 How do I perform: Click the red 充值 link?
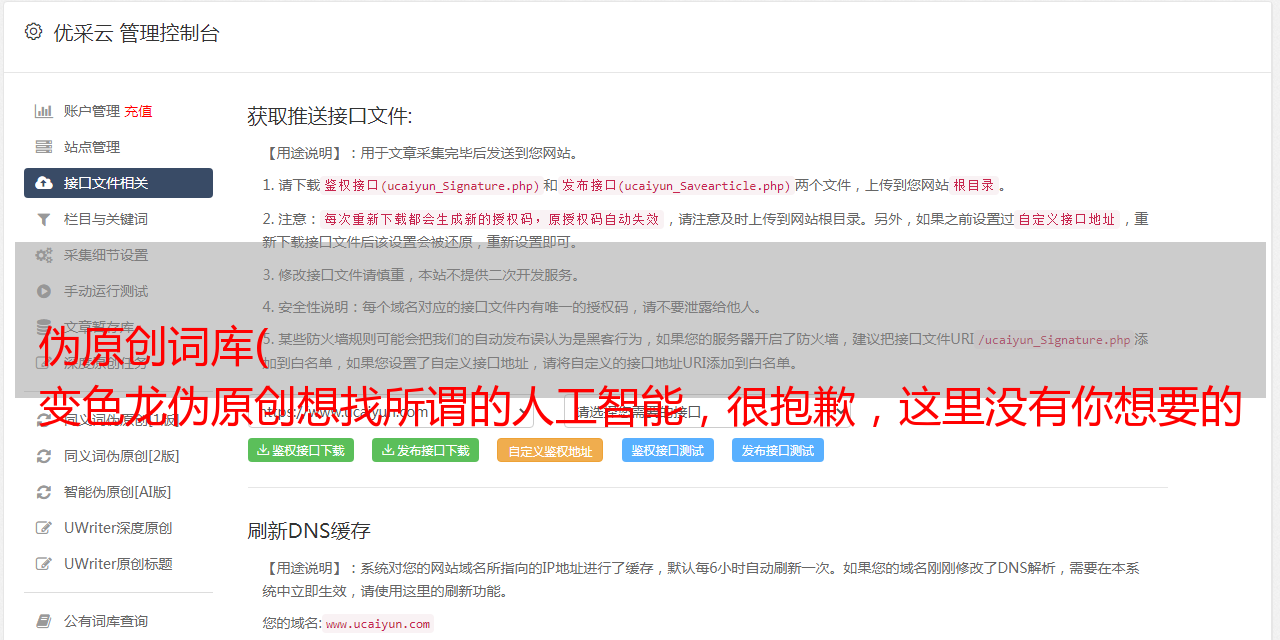pyautogui.click(x=138, y=111)
